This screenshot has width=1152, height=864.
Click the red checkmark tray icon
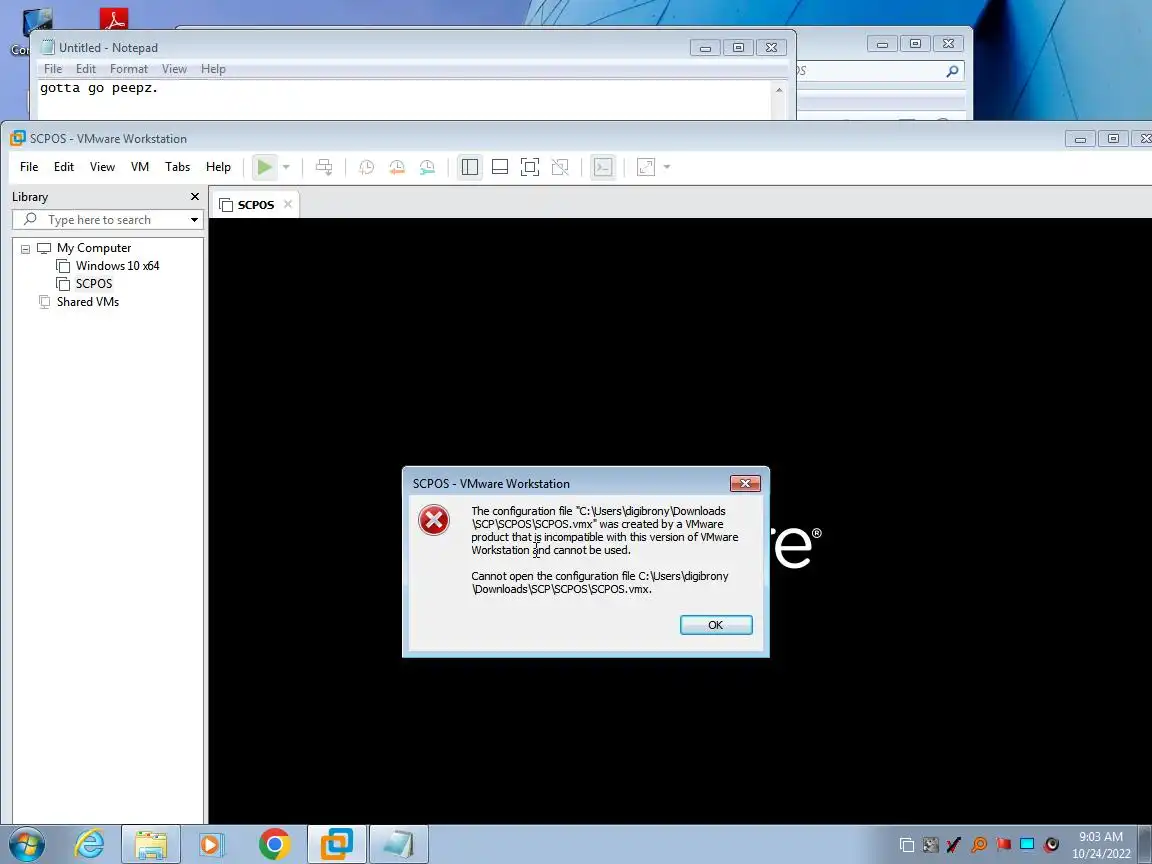tap(954, 845)
